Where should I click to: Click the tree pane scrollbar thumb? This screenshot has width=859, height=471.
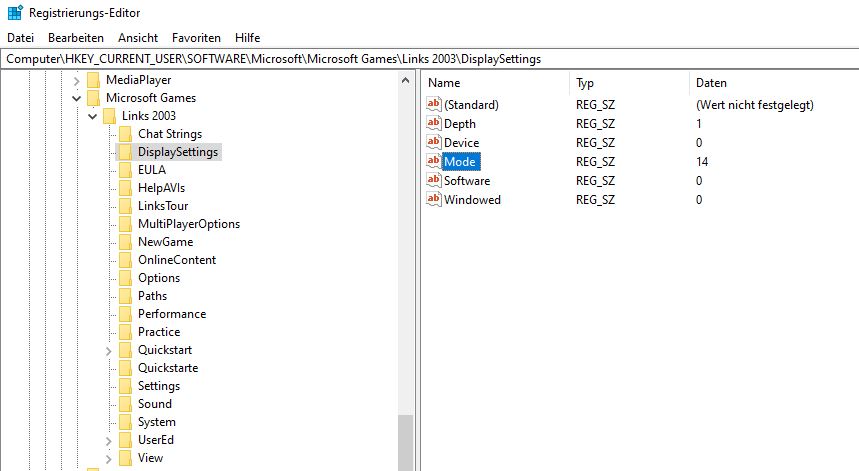click(x=405, y=443)
